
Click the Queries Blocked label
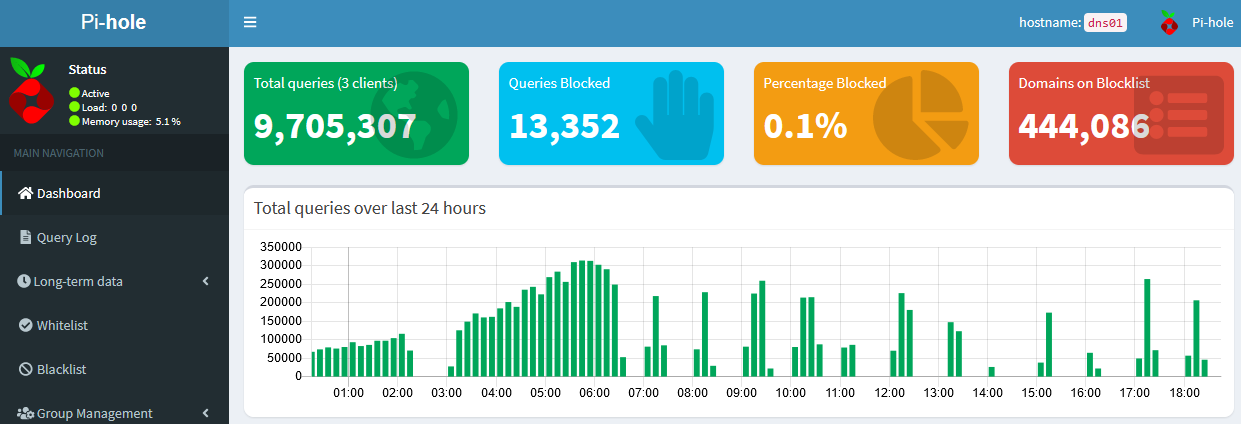point(559,83)
